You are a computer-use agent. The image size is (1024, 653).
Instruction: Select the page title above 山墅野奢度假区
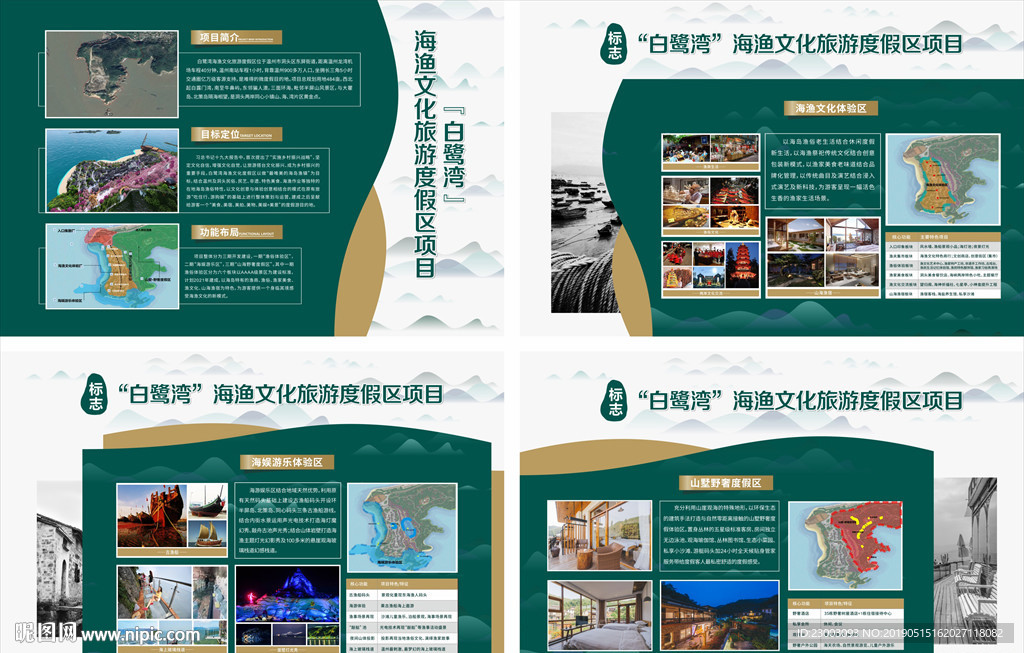pyautogui.click(x=801, y=400)
